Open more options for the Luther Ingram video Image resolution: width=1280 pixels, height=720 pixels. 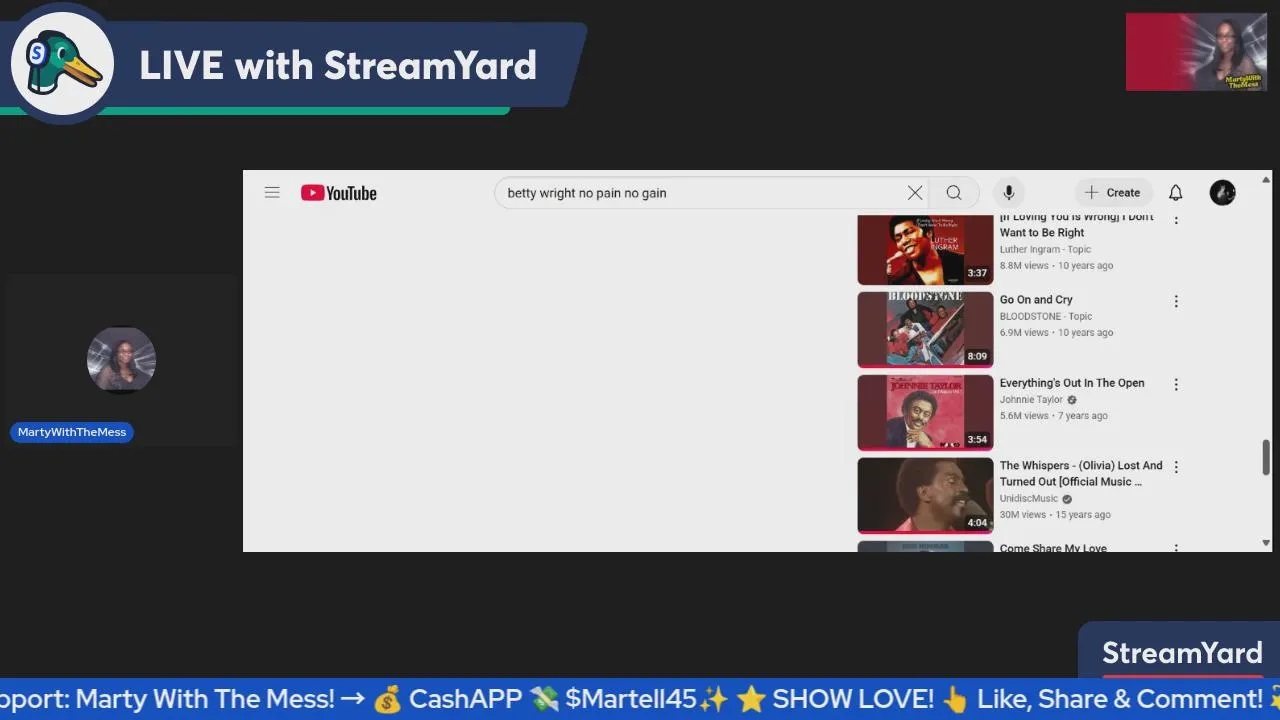pyautogui.click(x=1176, y=219)
